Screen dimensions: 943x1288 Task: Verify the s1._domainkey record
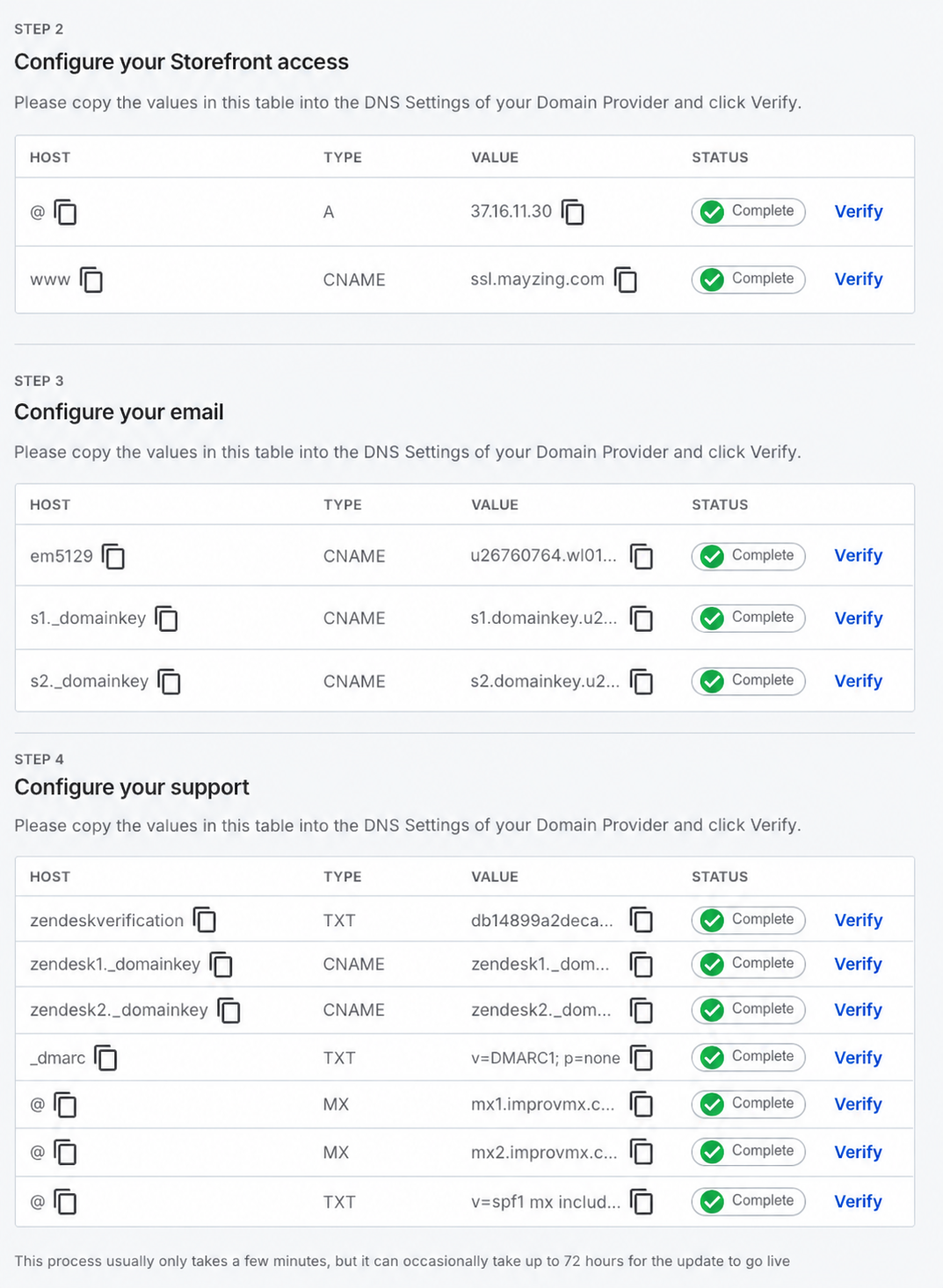coord(859,619)
